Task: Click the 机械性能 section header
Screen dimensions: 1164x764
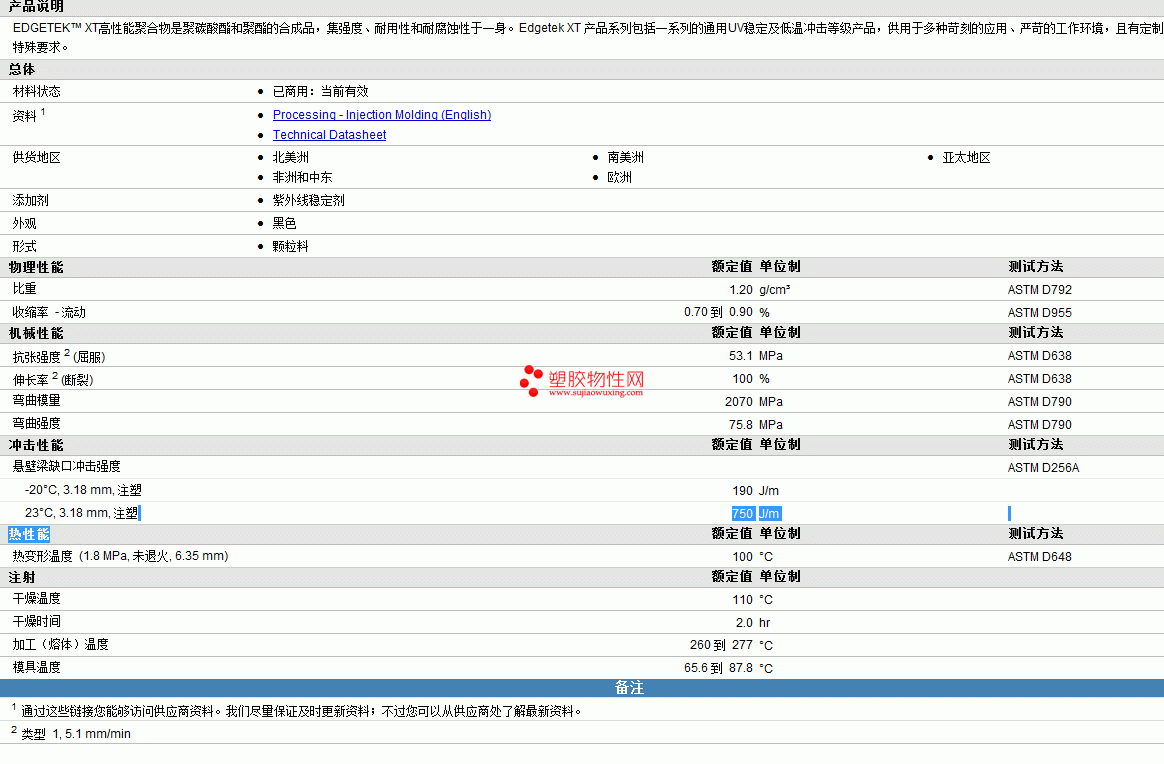Action: pyautogui.click(x=36, y=333)
